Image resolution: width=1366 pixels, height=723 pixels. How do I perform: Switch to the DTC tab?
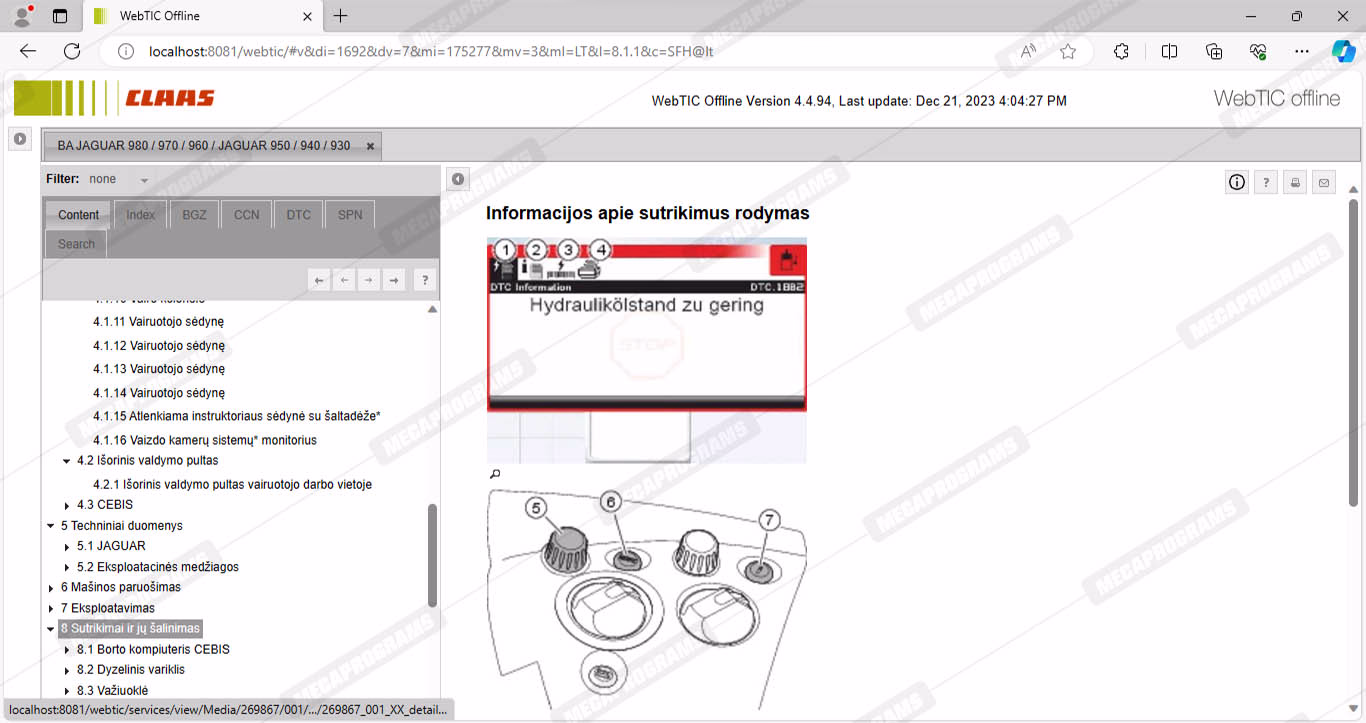pos(298,215)
